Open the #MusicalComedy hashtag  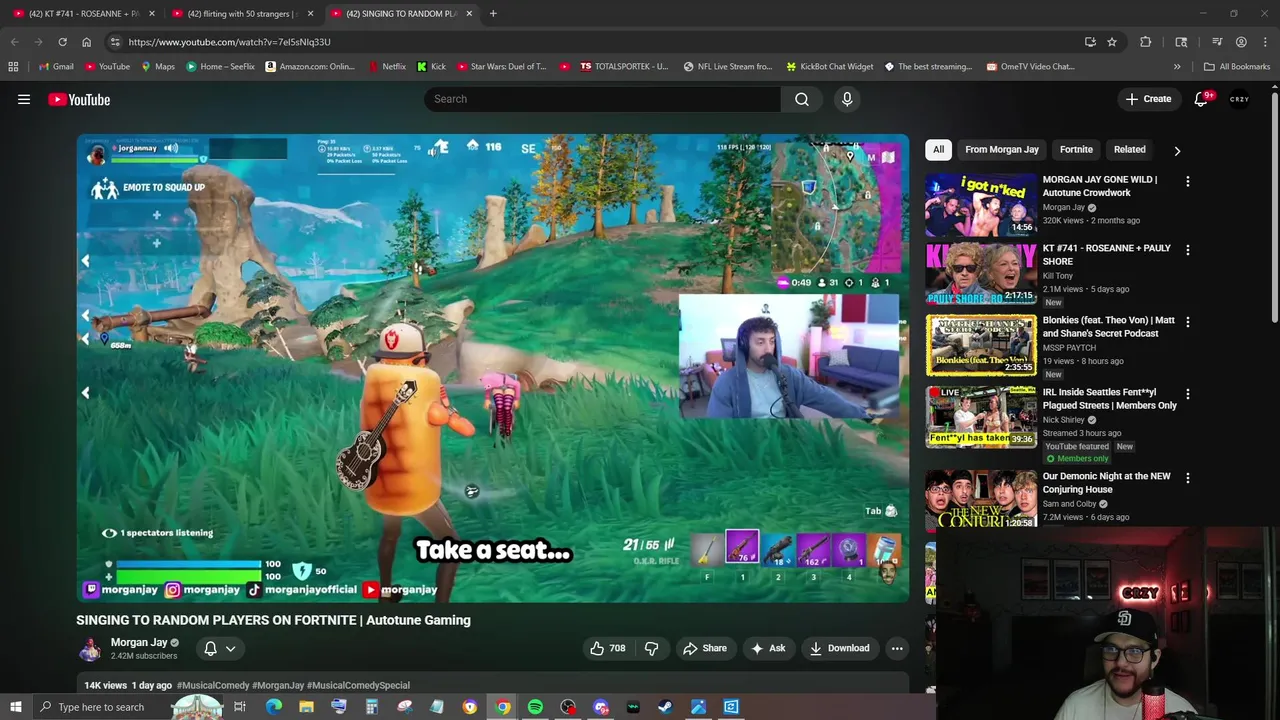click(x=213, y=685)
